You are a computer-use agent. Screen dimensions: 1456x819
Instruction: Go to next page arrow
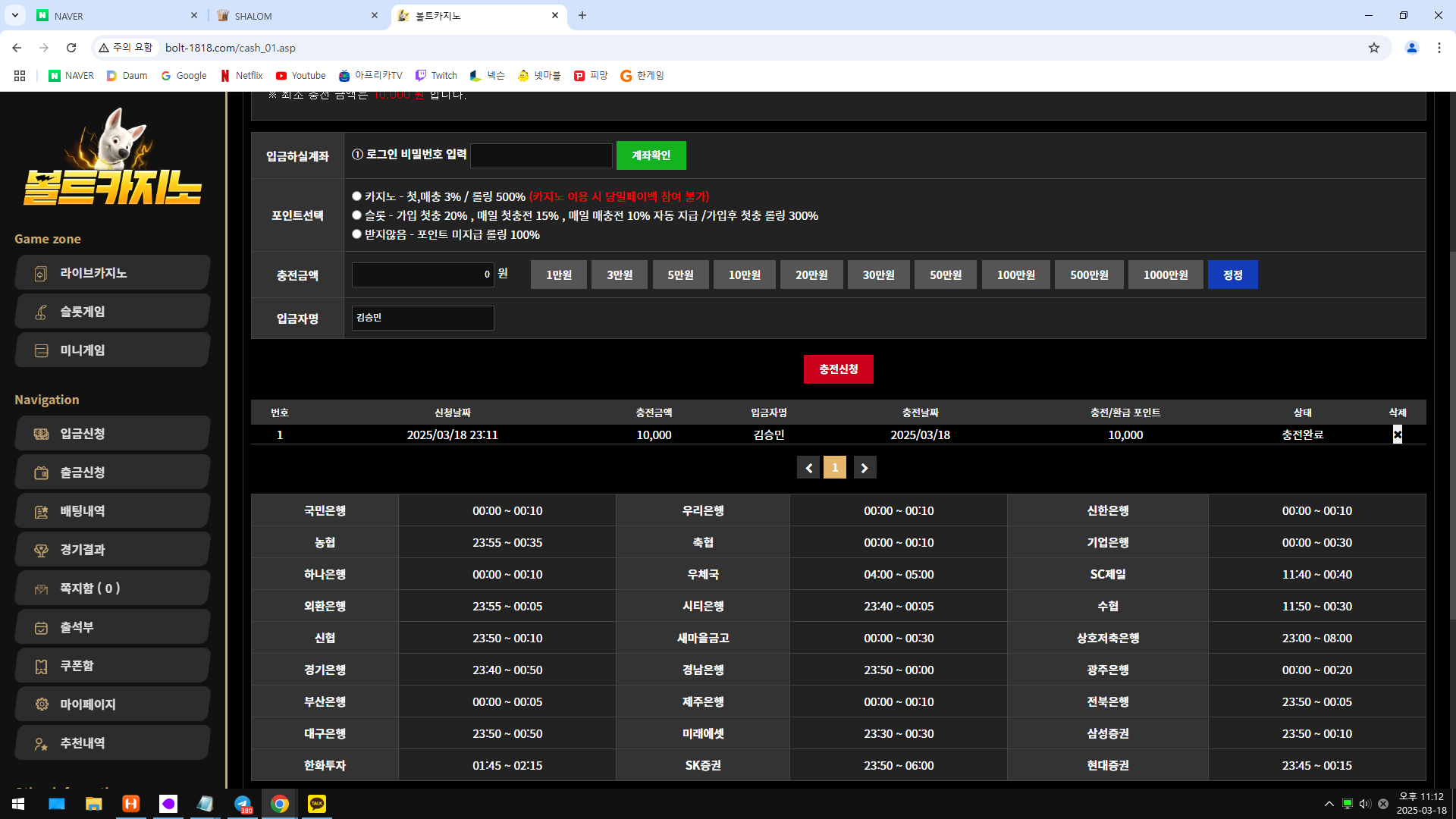pyautogui.click(x=864, y=468)
